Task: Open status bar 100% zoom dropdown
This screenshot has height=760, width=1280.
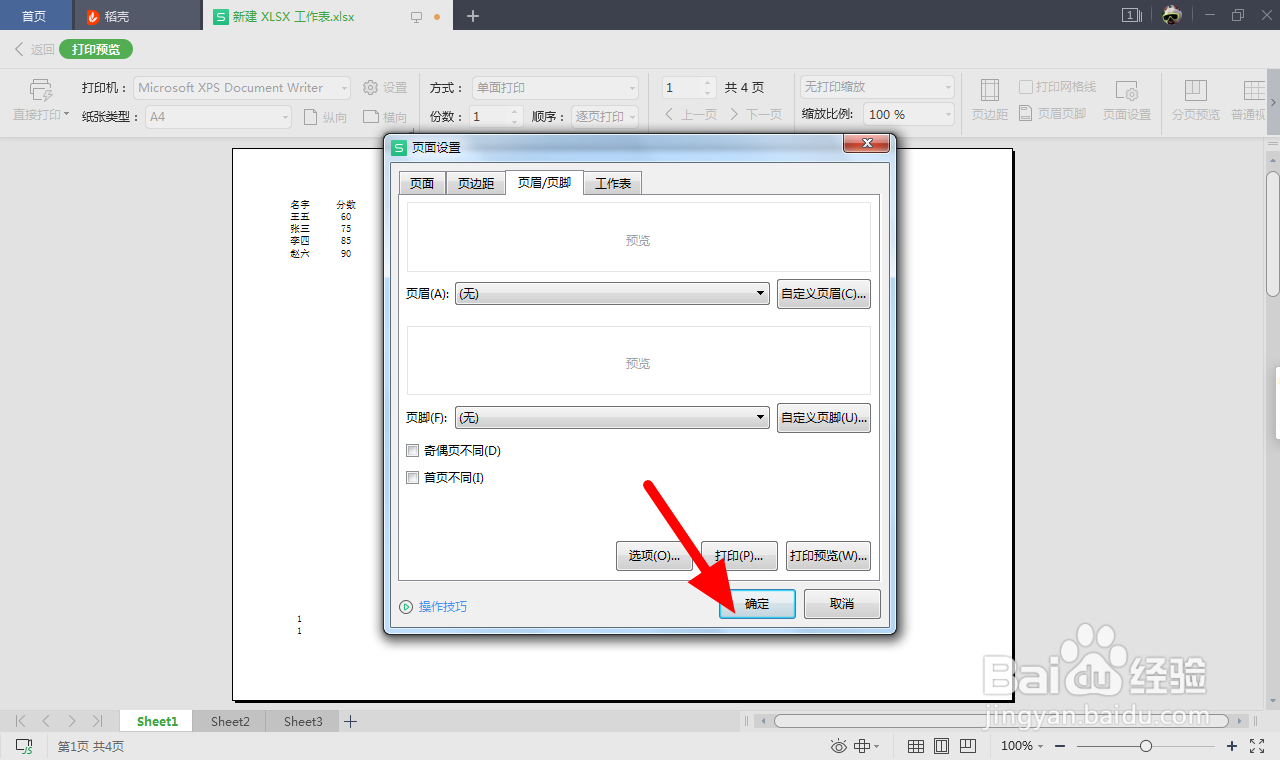Action: [x=1021, y=746]
